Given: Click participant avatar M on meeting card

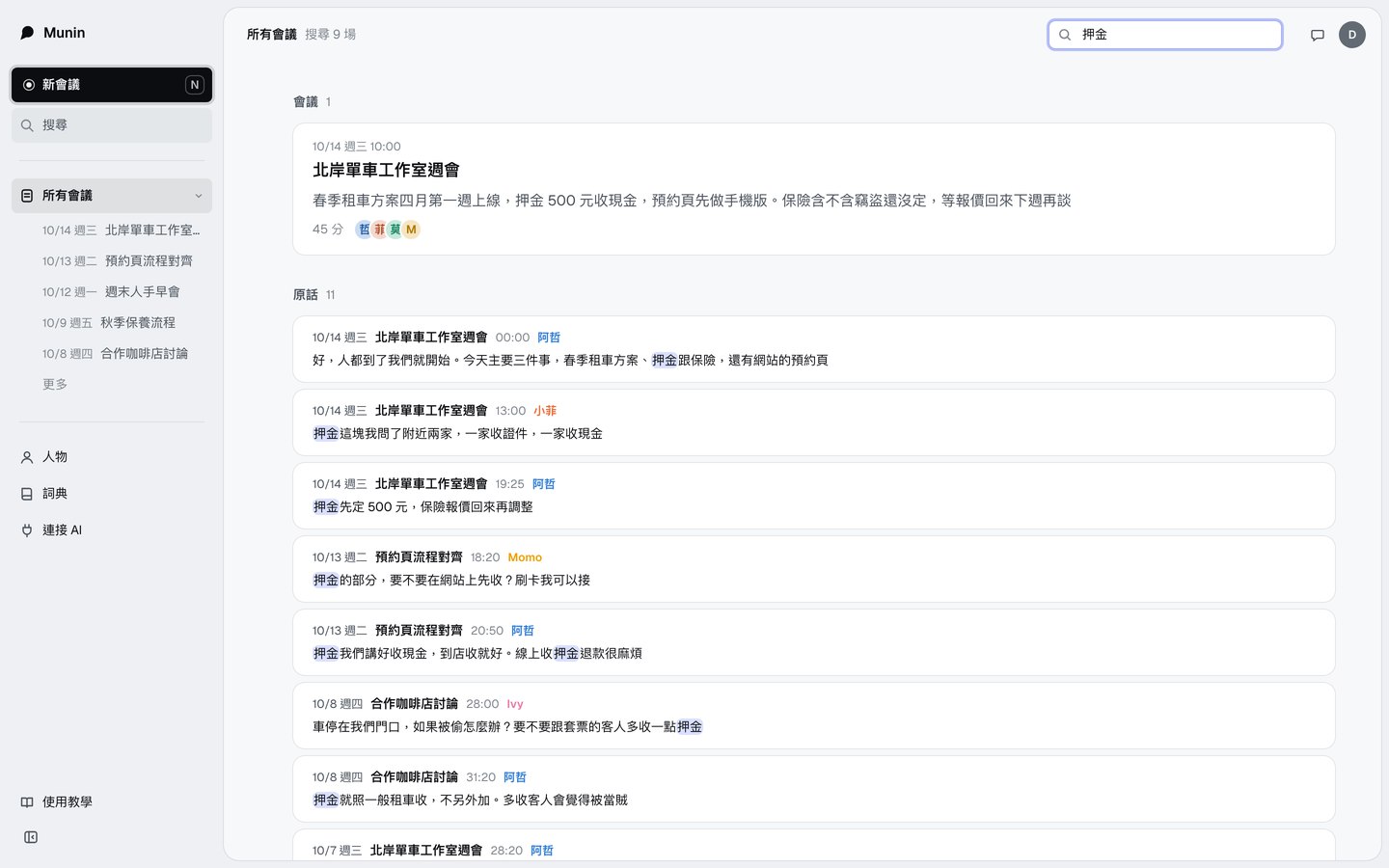Looking at the screenshot, I should pyautogui.click(x=411, y=230).
